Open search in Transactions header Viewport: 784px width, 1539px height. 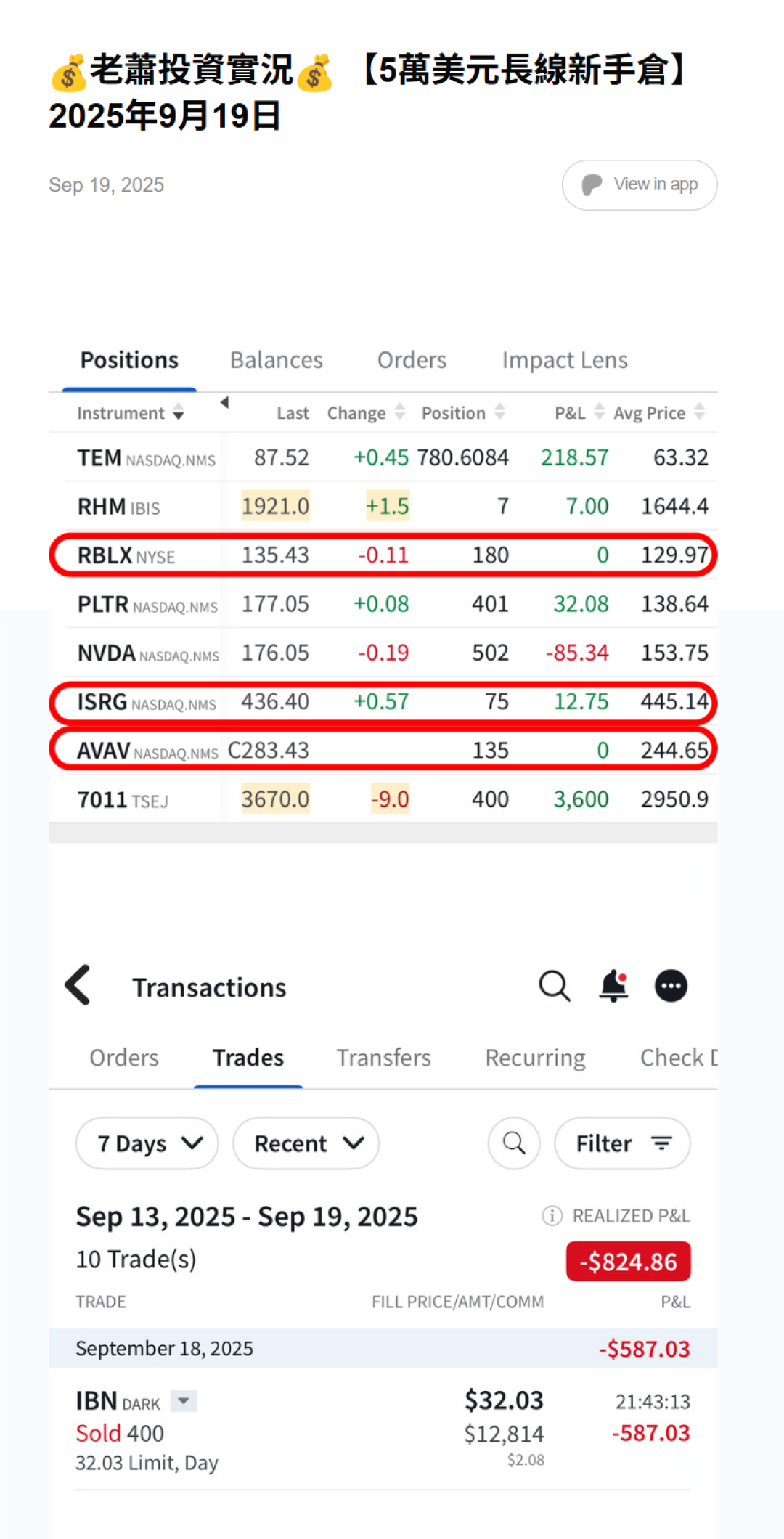(555, 986)
